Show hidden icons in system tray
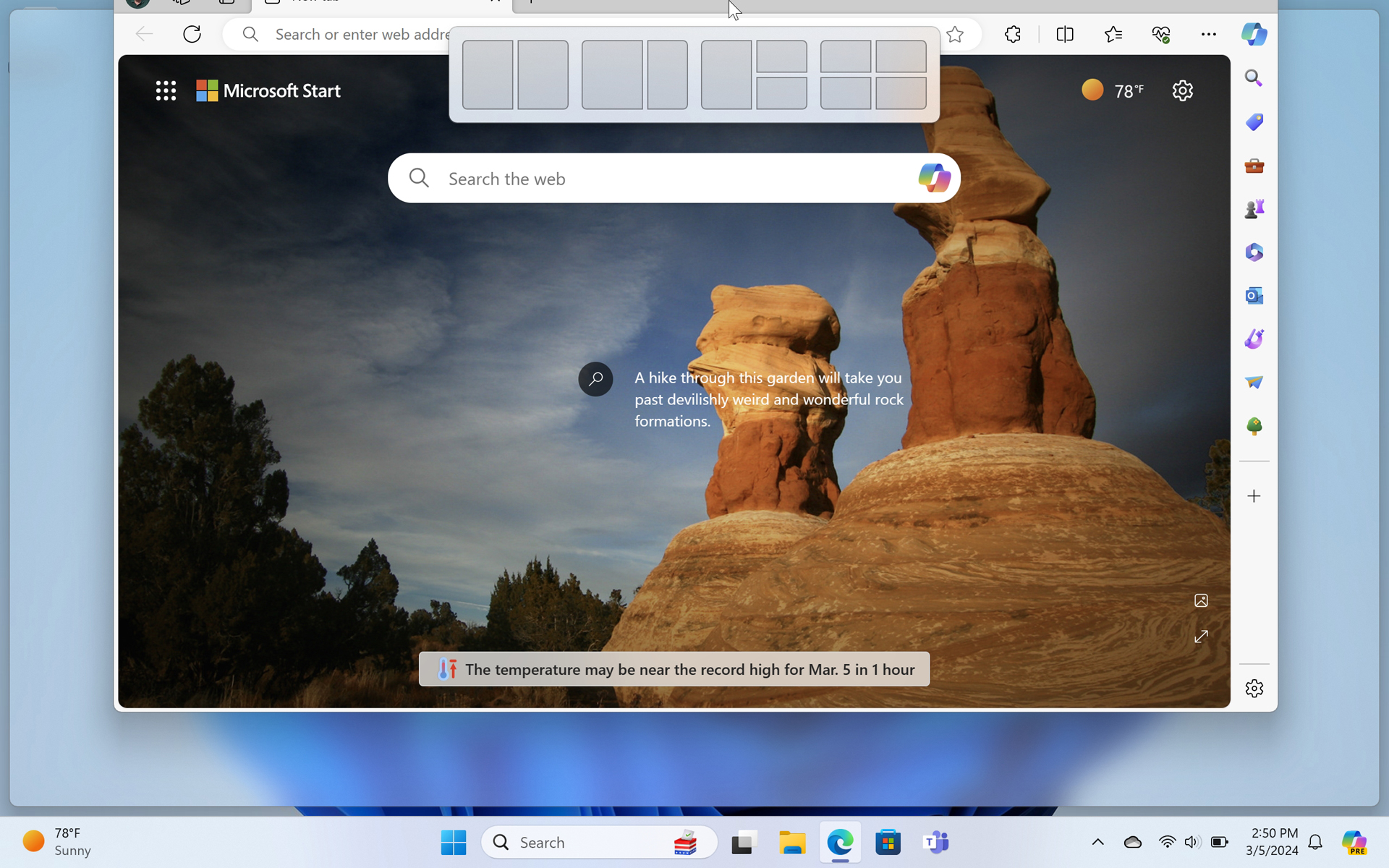 [1097, 842]
